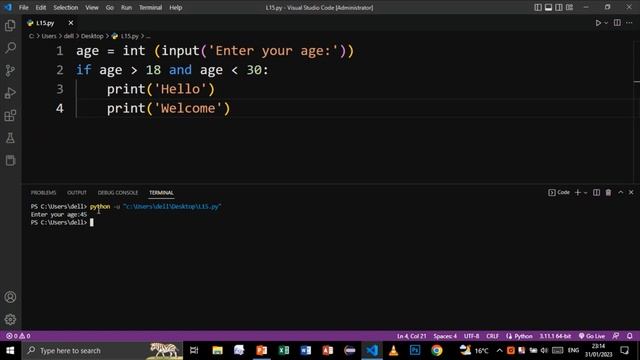Open the Edit menu
Screen dimensions: 640x360
40,7
